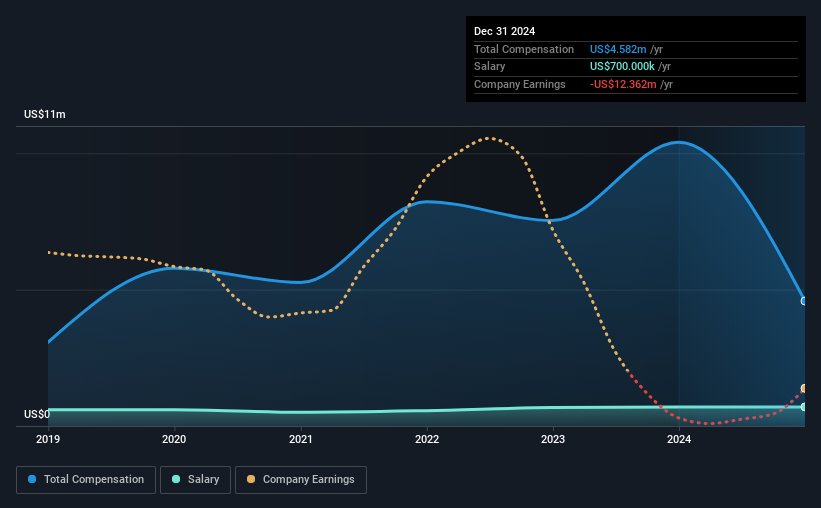Select the 2021 x-axis label

(x=301, y=439)
